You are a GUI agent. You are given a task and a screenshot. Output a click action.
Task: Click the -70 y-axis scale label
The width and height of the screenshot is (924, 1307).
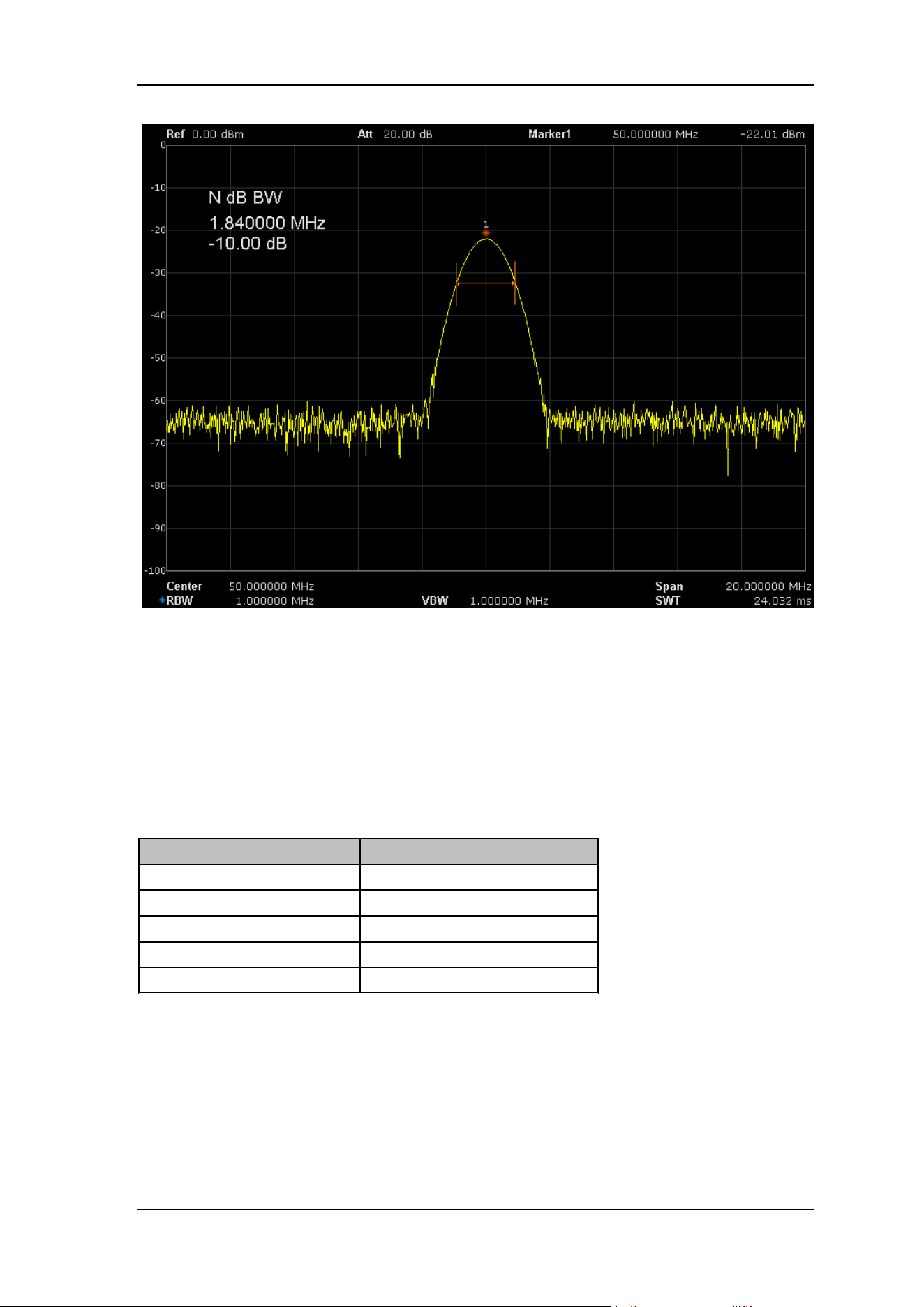pos(158,443)
